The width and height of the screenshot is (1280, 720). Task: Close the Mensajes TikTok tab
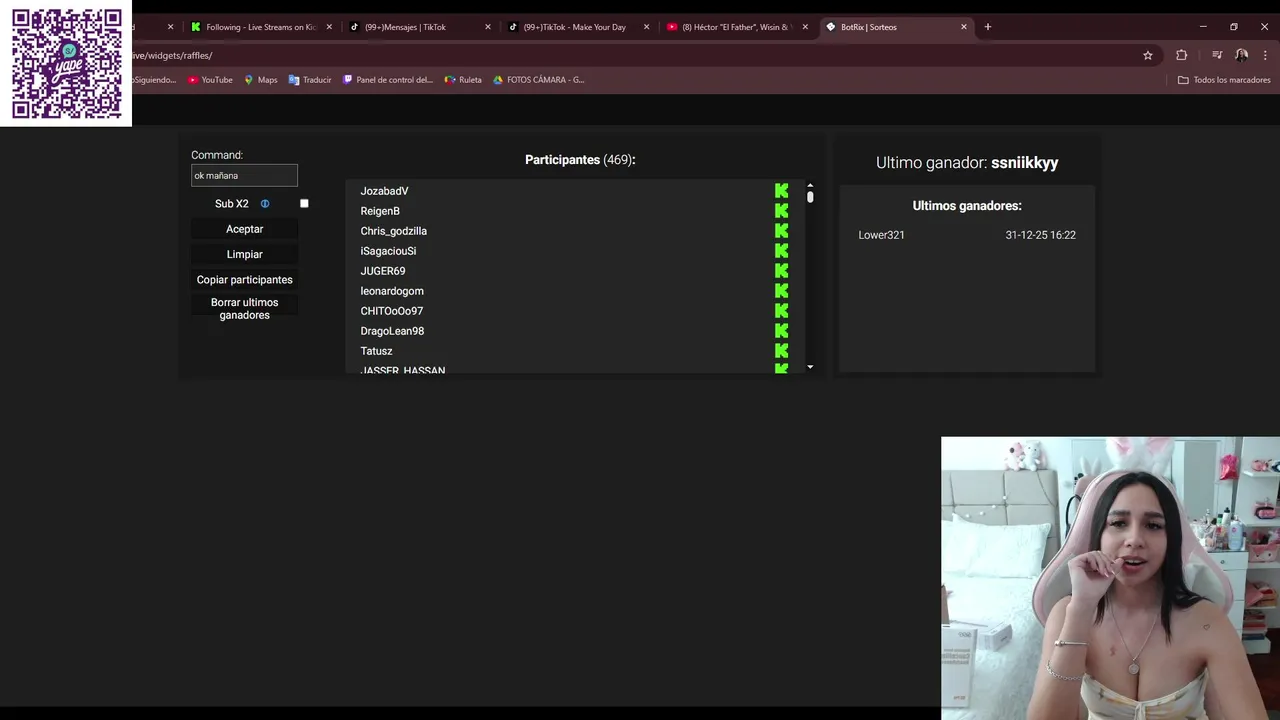click(x=488, y=27)
